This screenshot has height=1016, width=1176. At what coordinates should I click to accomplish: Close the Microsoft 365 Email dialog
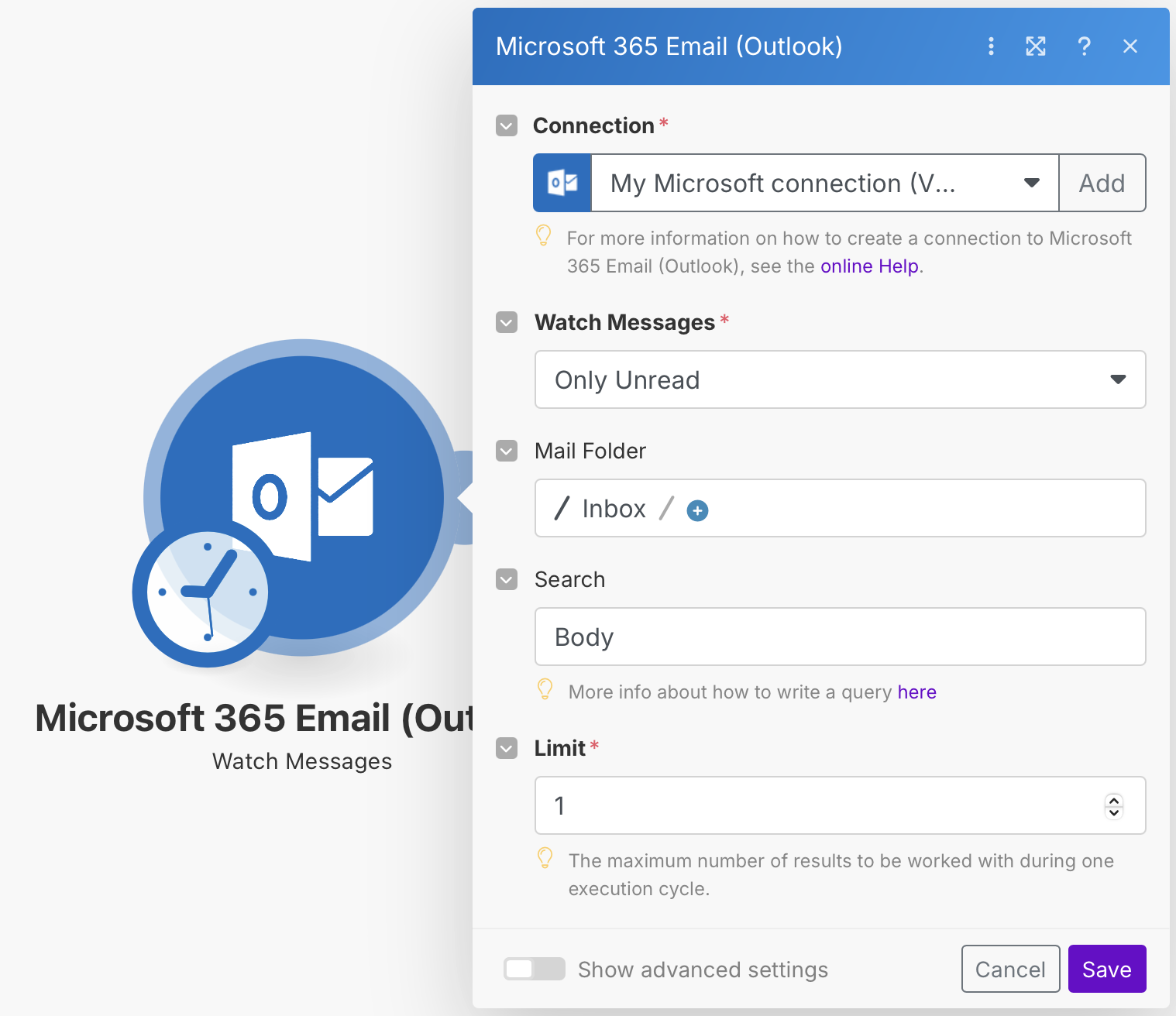coord(1130,46)
